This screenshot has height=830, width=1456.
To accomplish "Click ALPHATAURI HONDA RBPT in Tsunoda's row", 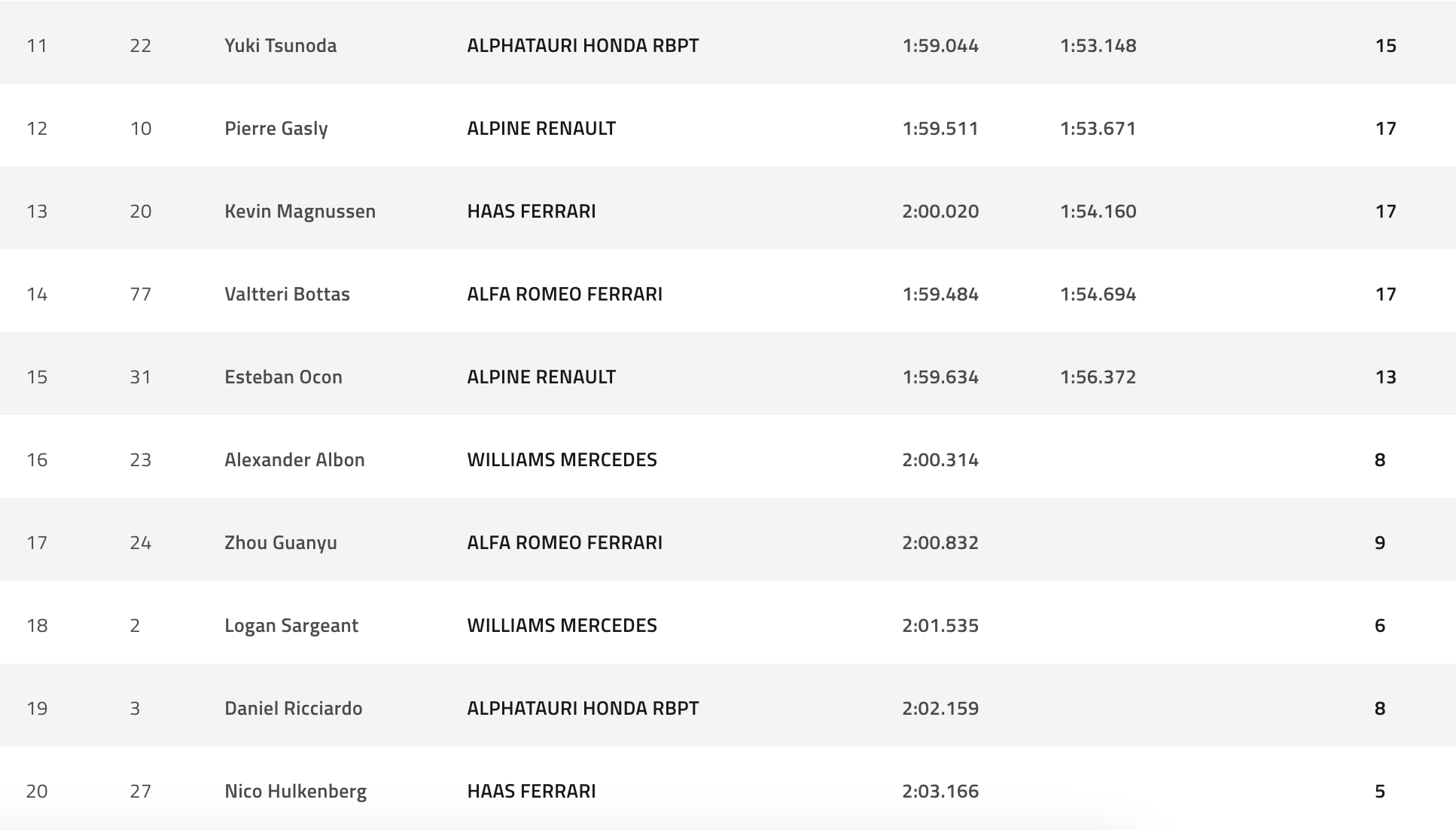I will 583,45.
